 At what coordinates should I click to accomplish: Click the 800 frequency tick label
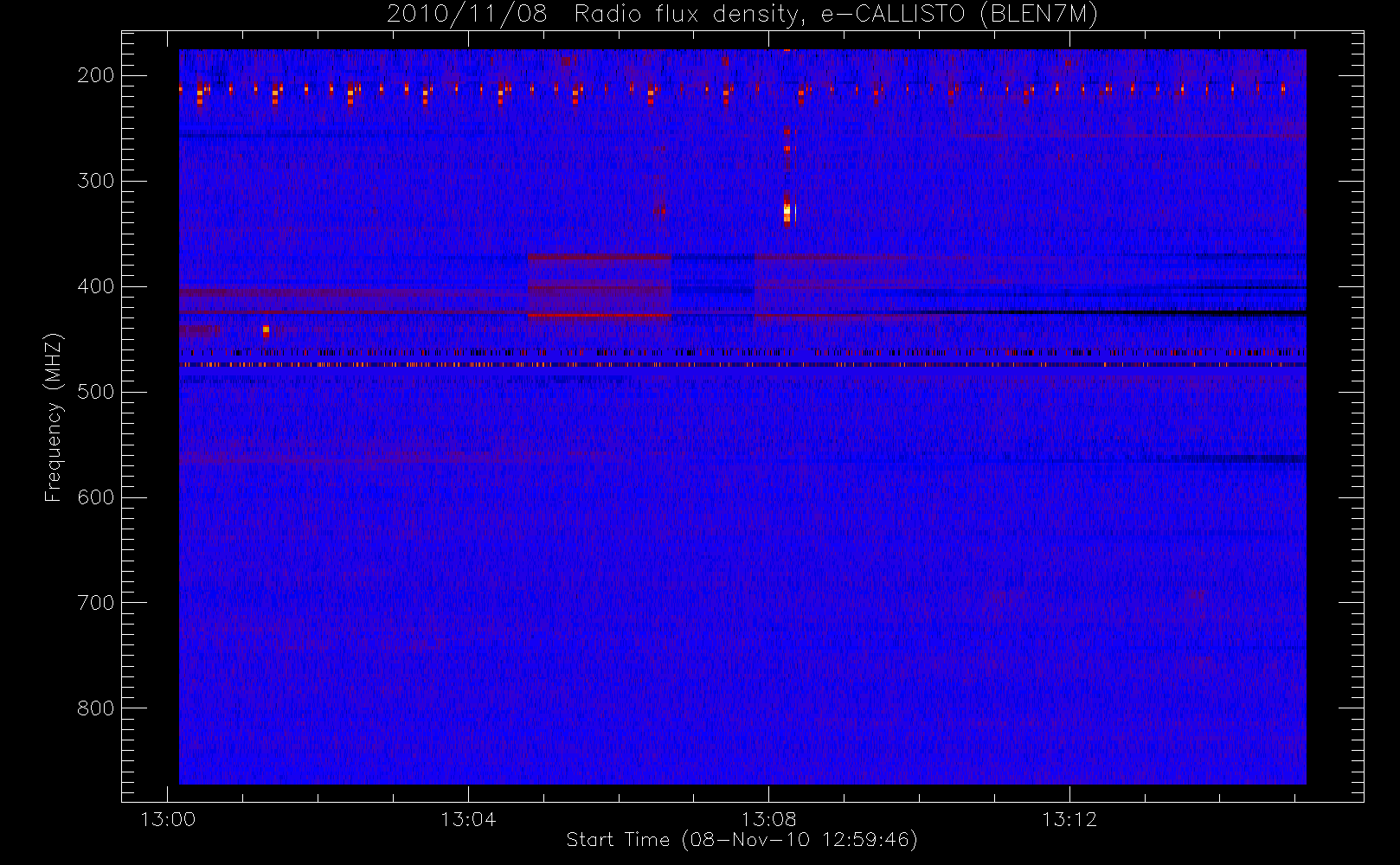pos(96,708)
